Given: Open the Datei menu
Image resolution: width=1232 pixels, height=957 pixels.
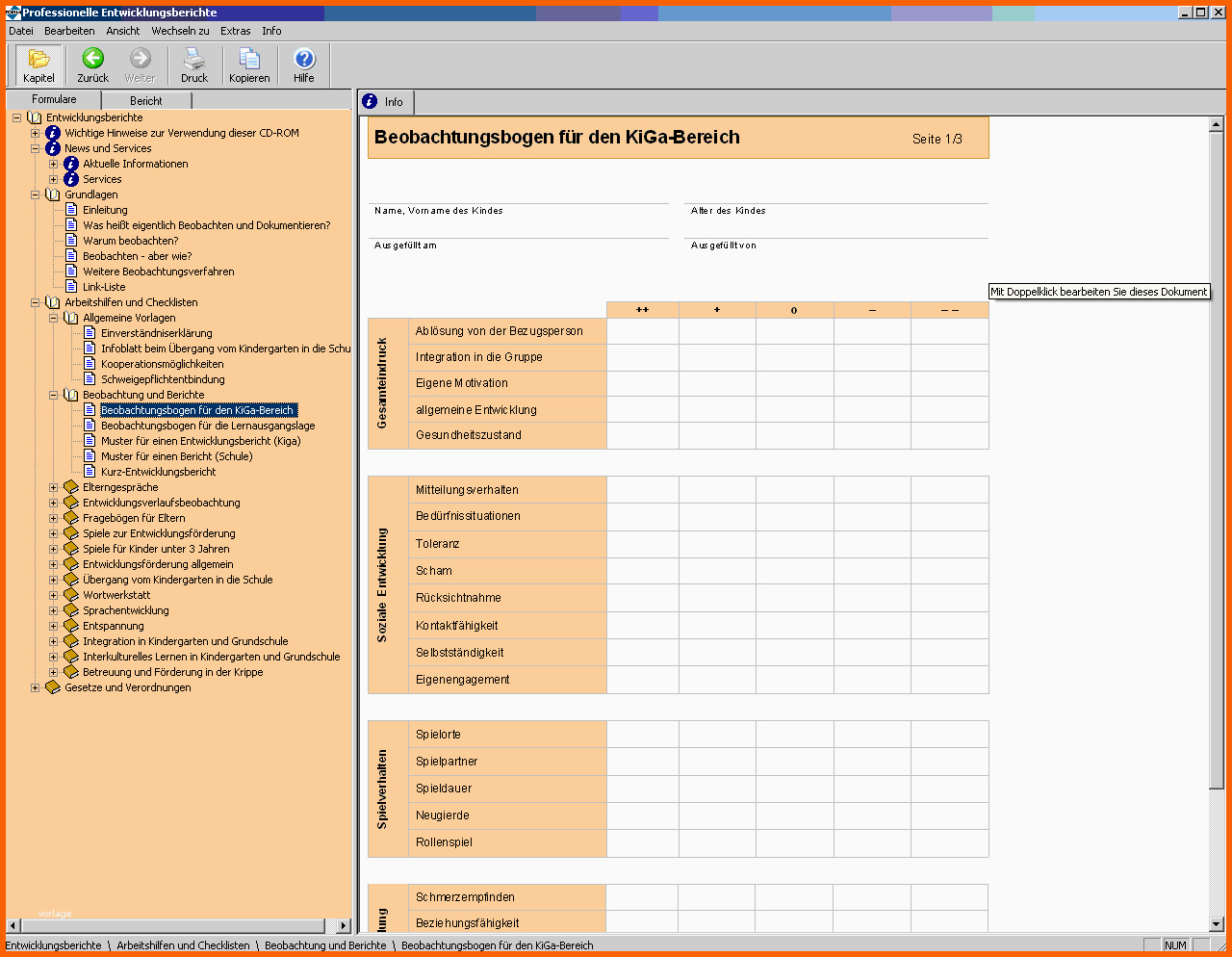Looking at the screenshot, I should coord(21,31).
